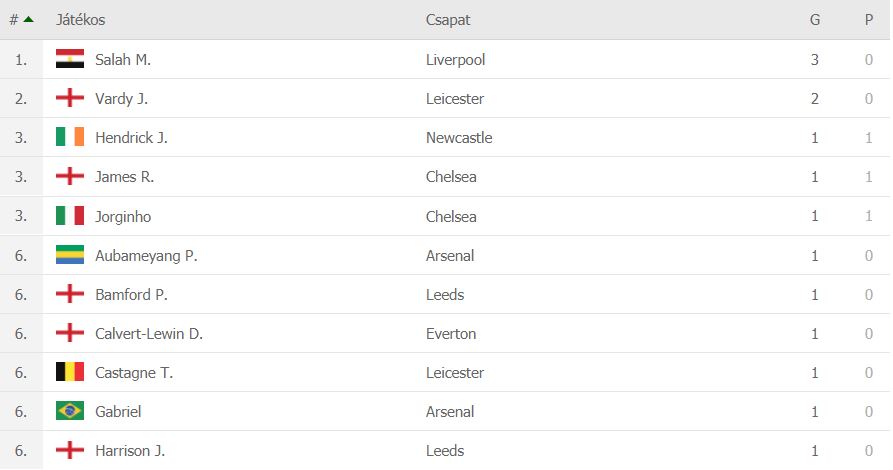Click the Brazil flag beside Gabriel
This screenshot has height=470, width=893.
[70, 411]
